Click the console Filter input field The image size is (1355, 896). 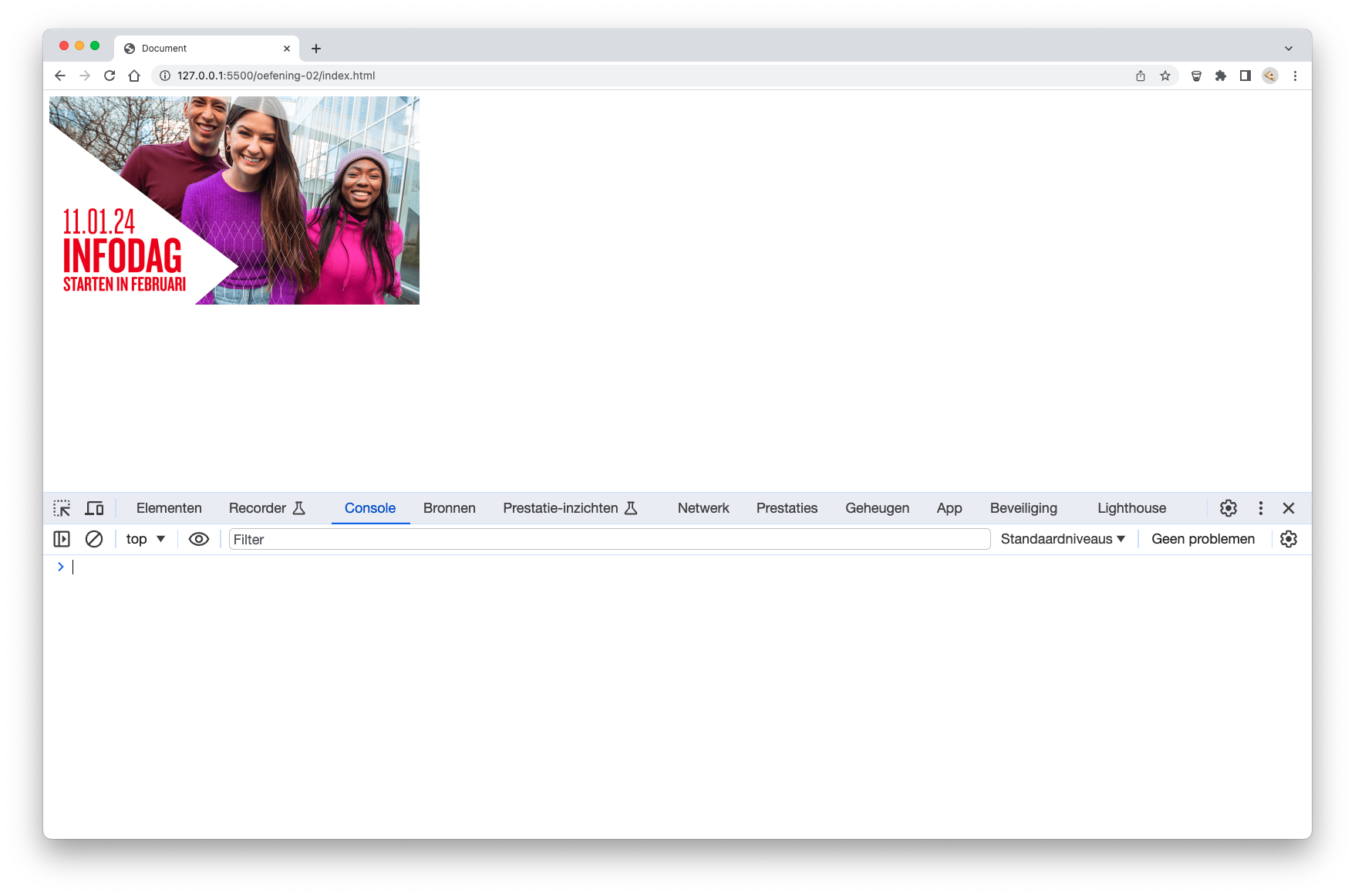click(x=609, y=539)
